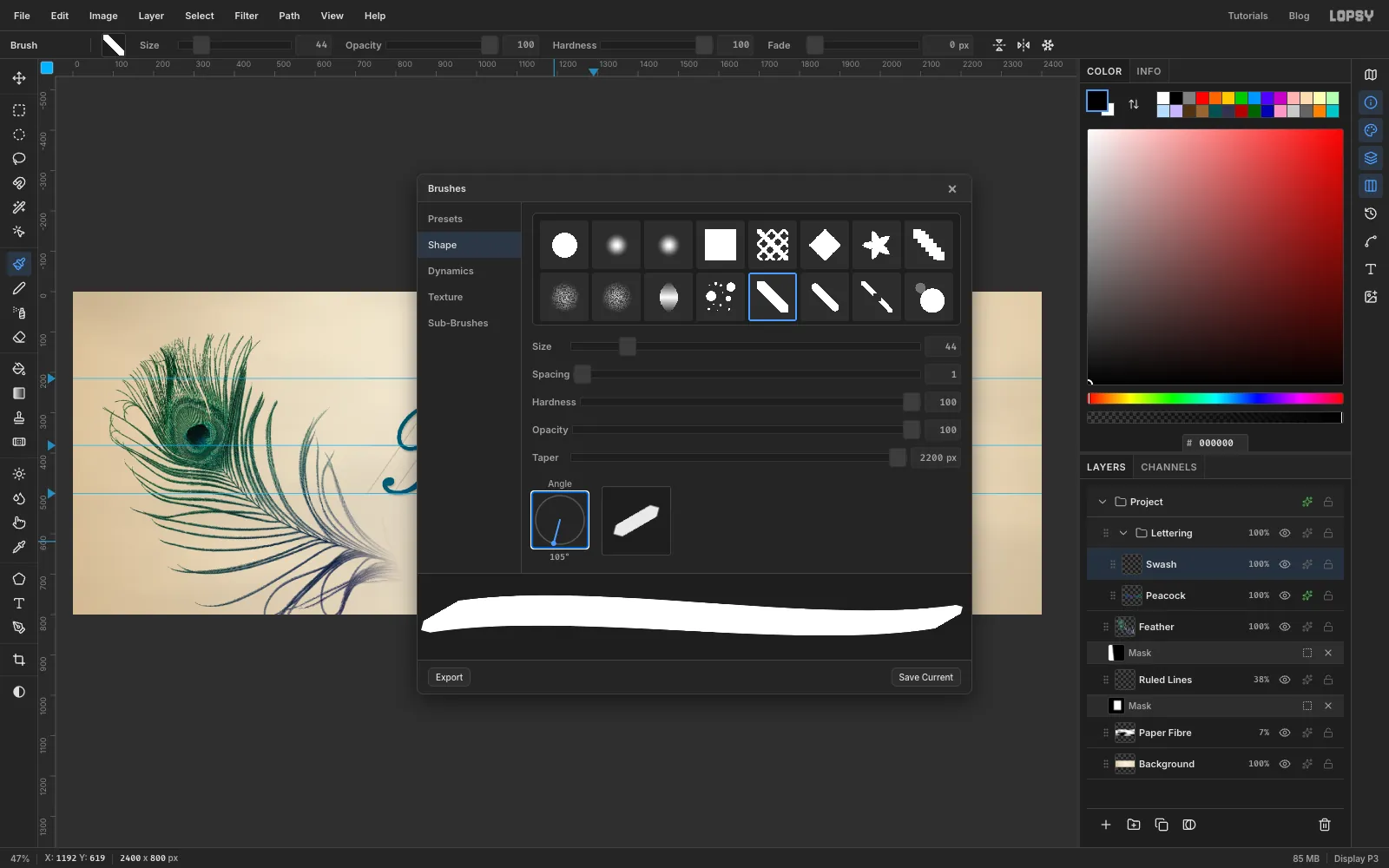This screenshot has width=1389, height=868.
Task: Delete layer with the trash icon
Action: [1325, 825]
